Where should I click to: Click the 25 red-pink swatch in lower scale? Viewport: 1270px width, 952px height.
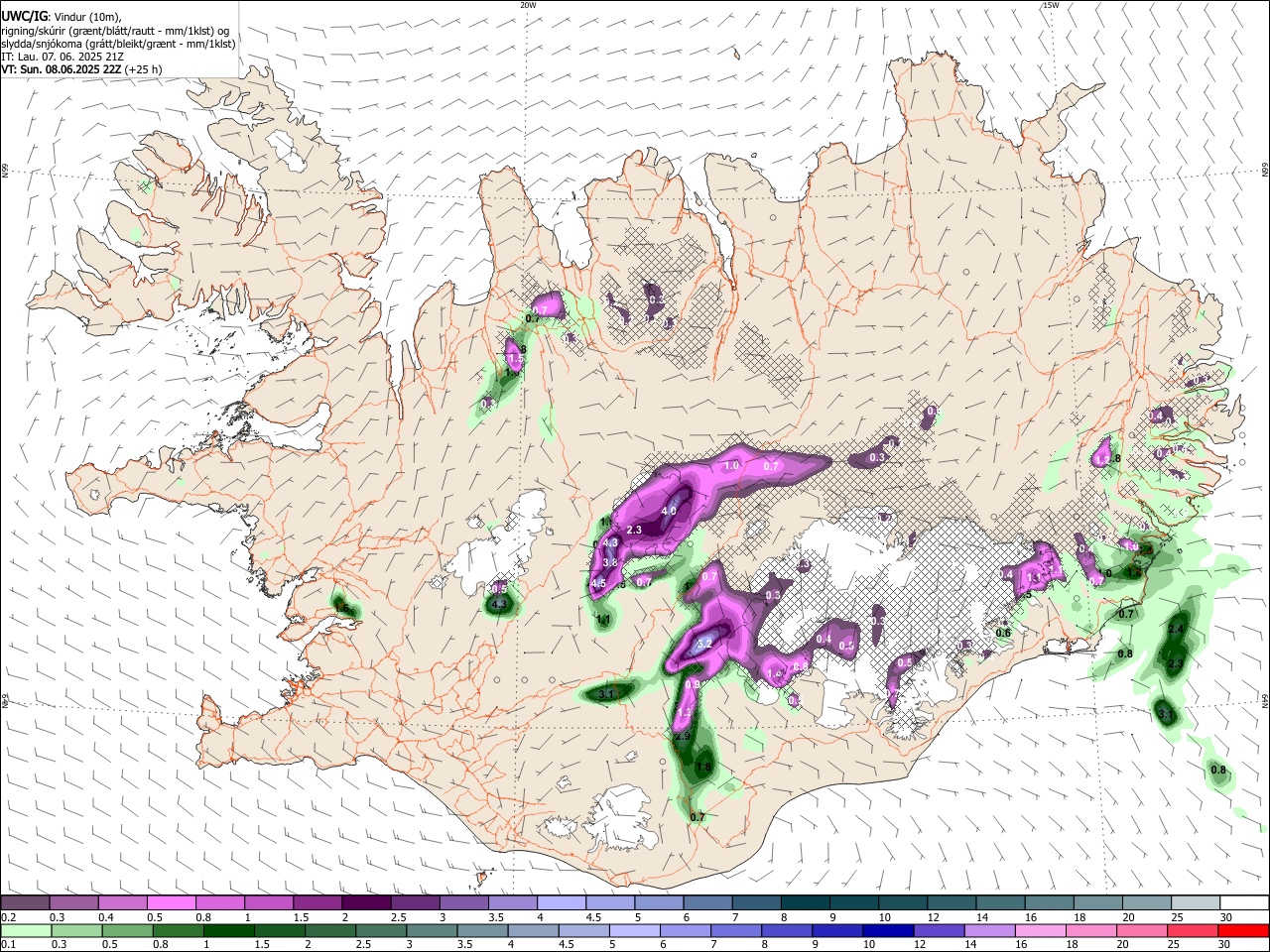pos(1193,930)
